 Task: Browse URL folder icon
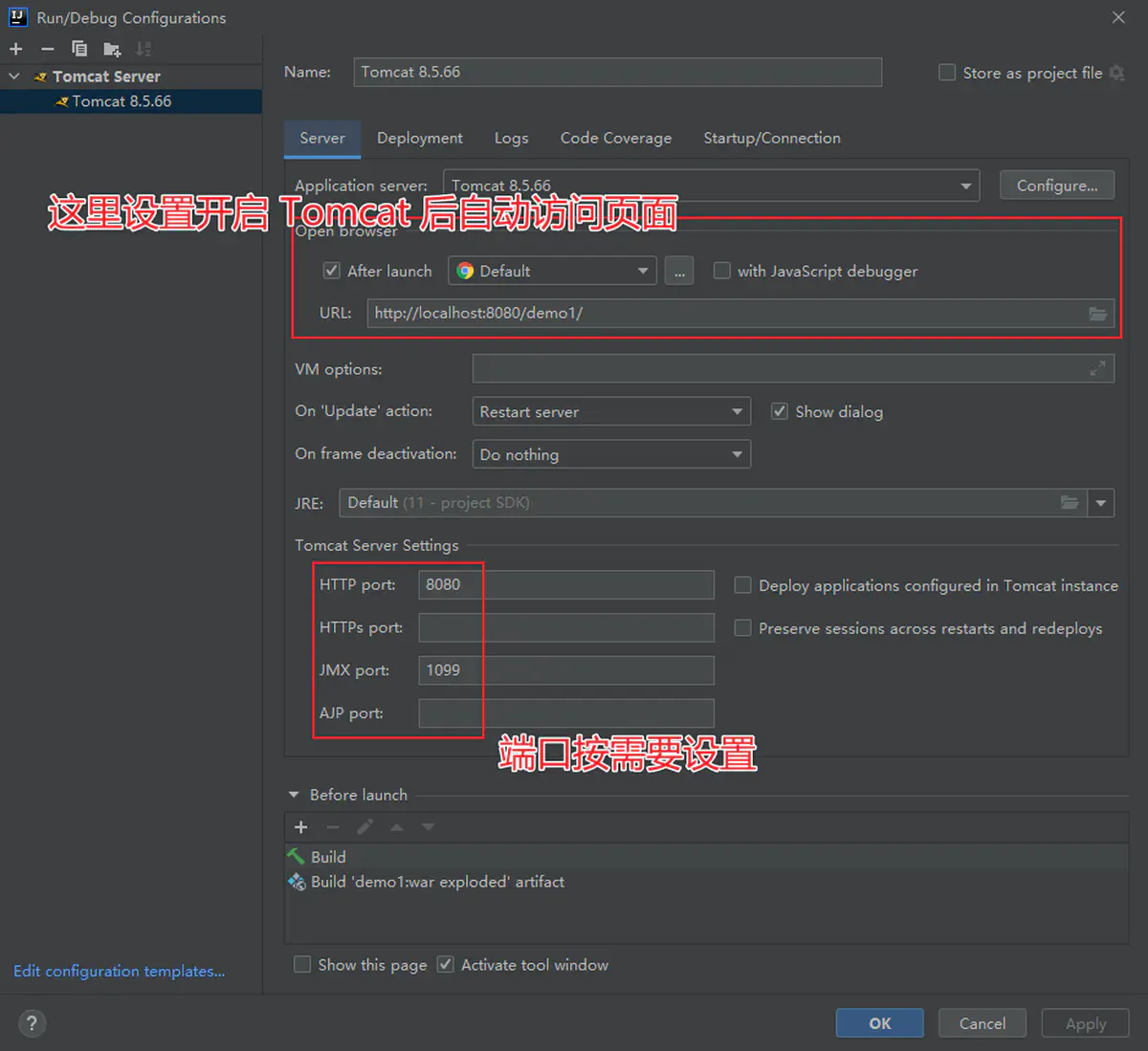click(1097, 314)
